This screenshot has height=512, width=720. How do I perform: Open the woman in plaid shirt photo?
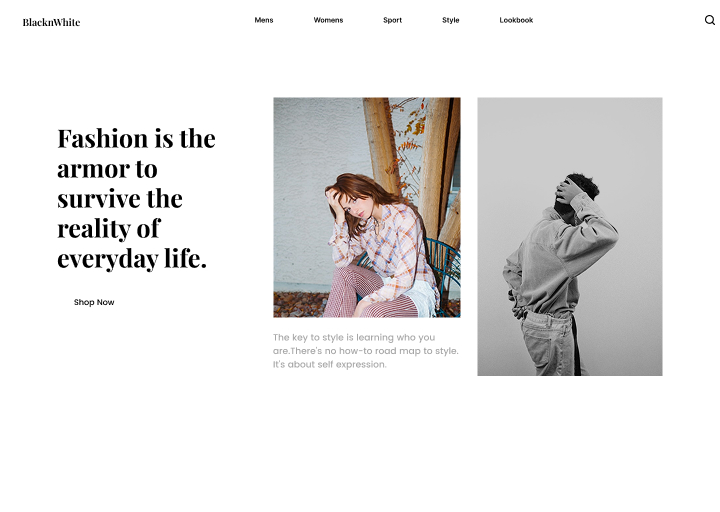(367, 207)
